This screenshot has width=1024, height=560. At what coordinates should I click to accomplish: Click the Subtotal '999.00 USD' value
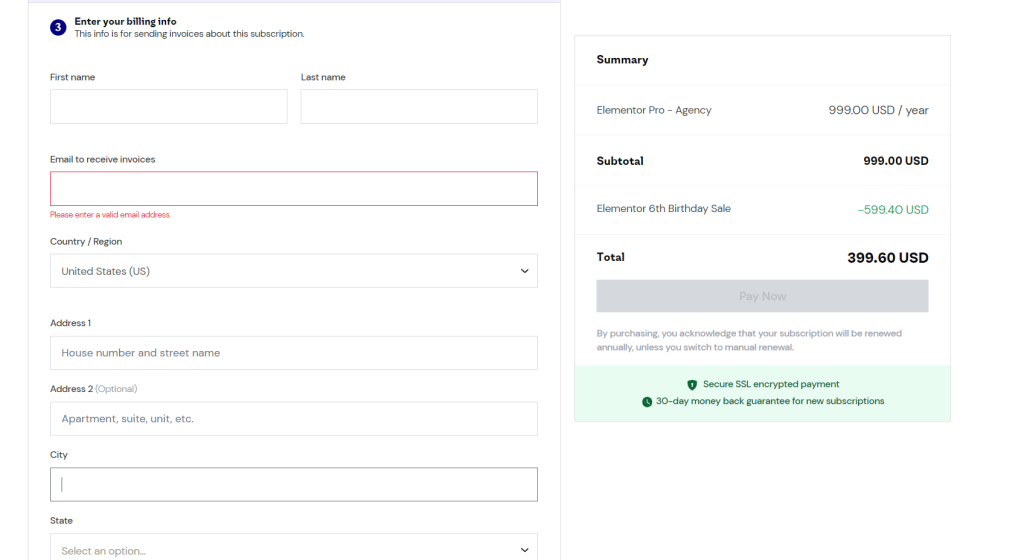pos(895,161)
